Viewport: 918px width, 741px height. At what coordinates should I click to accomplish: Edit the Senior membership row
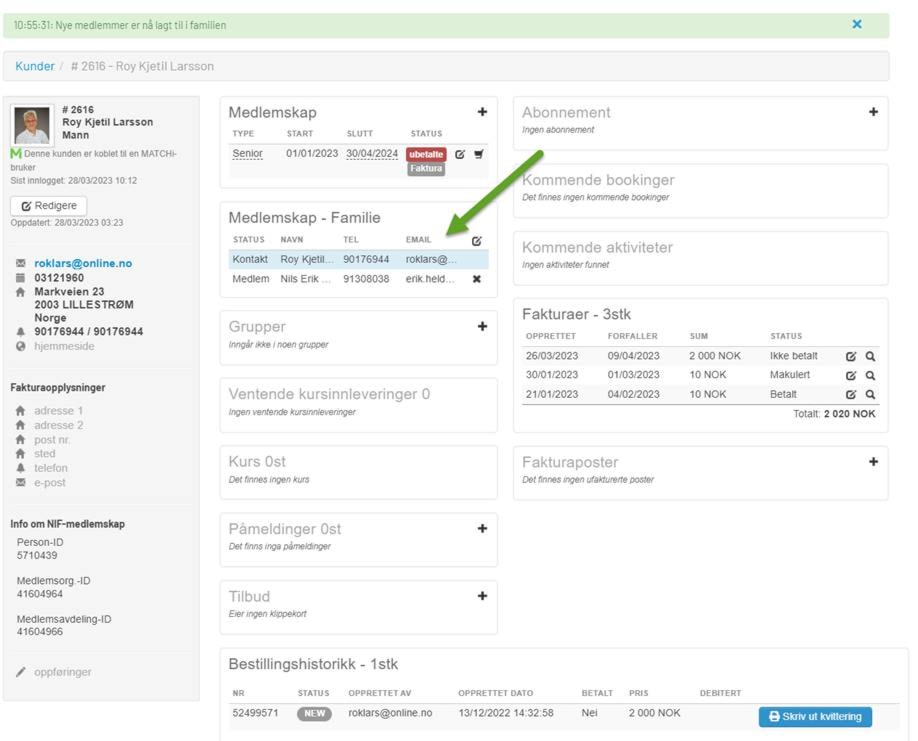pos(460,154)
